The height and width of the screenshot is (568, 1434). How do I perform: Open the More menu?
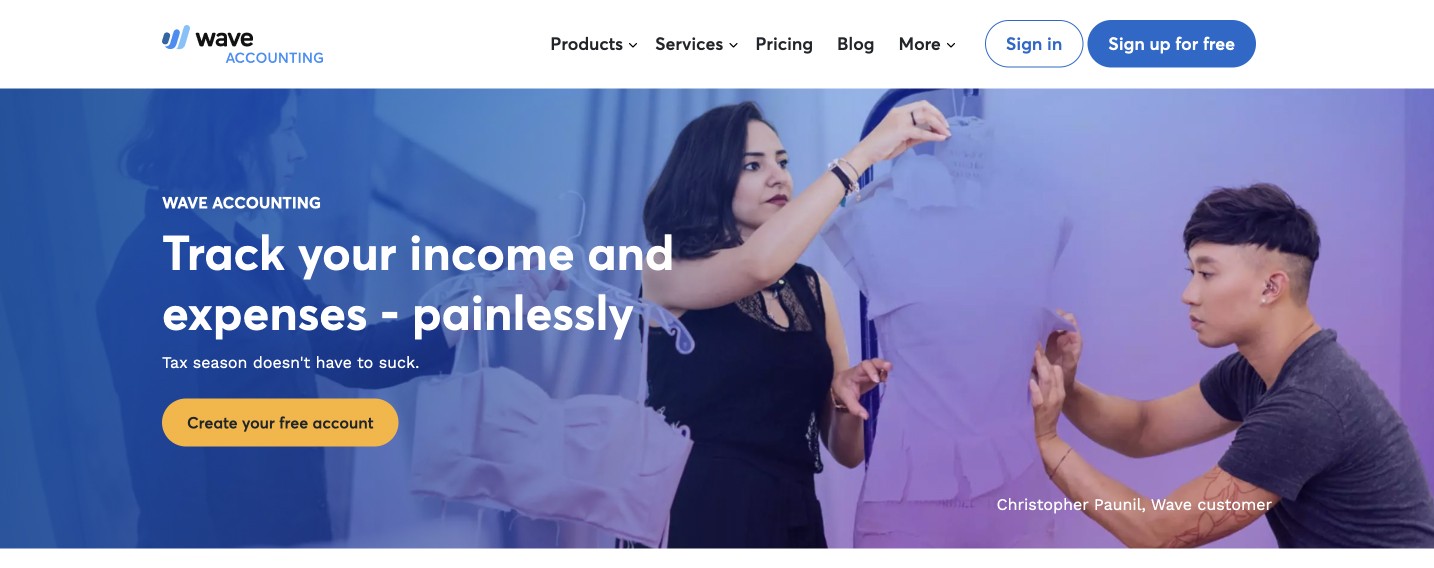tap(919, 44)
